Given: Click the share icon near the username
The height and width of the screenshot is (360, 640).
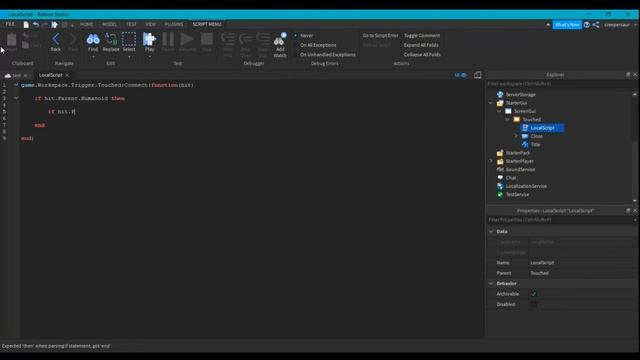Looking at the screenshot, I should pos(596,24).
